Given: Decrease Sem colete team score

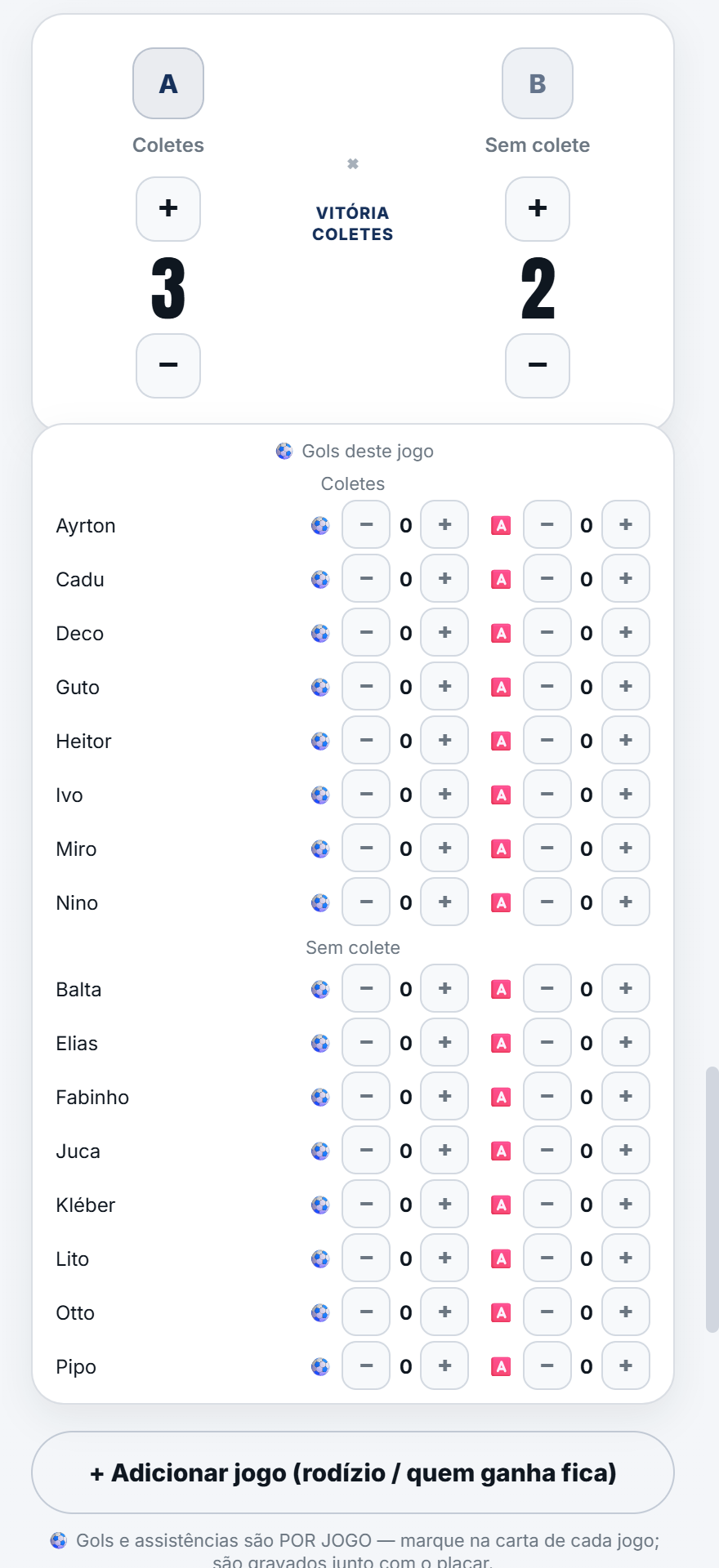Looking at the screenshot, I should click(538, 366).
